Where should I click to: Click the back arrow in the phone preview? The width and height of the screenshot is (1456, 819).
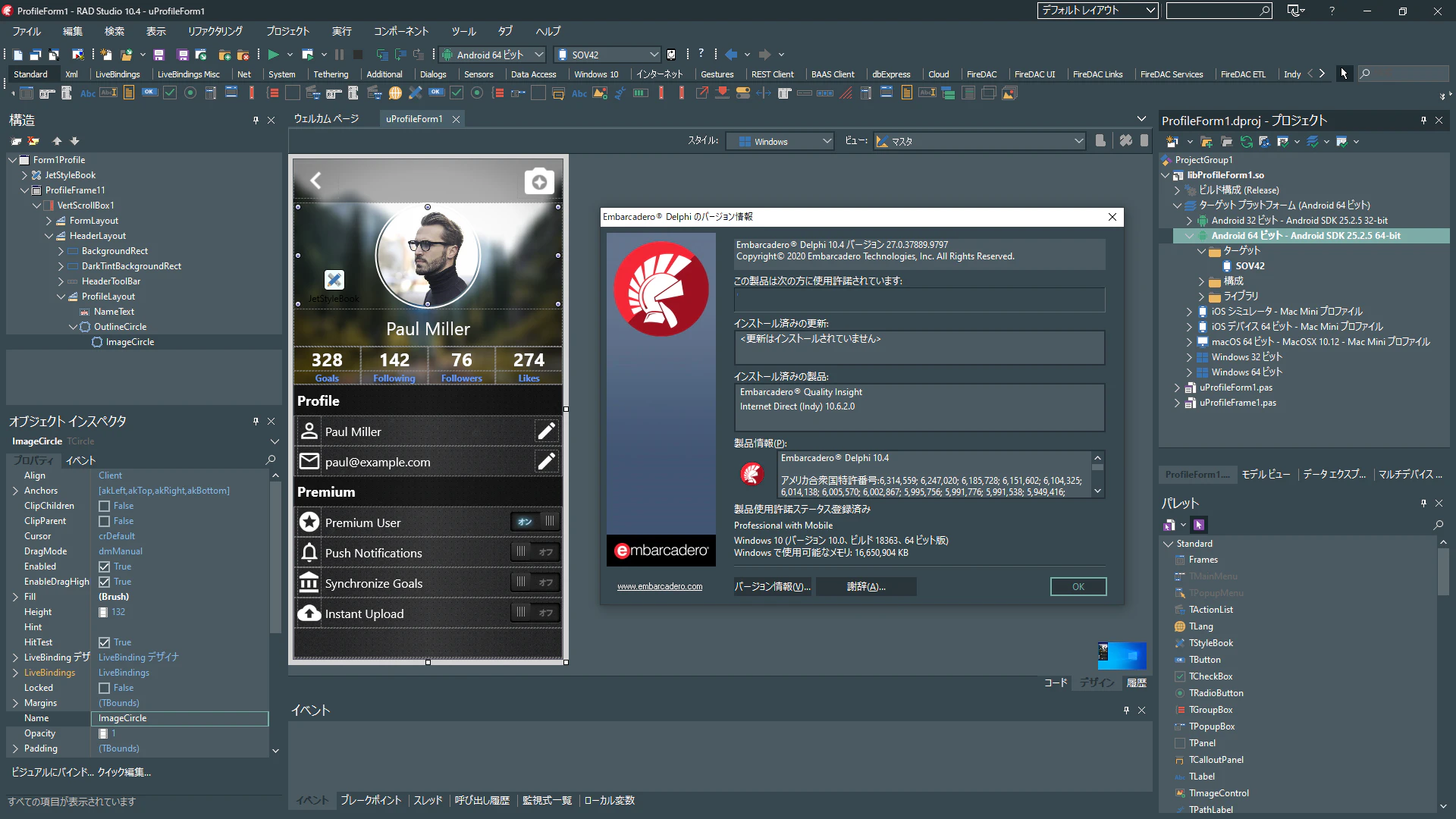[315, 180]
